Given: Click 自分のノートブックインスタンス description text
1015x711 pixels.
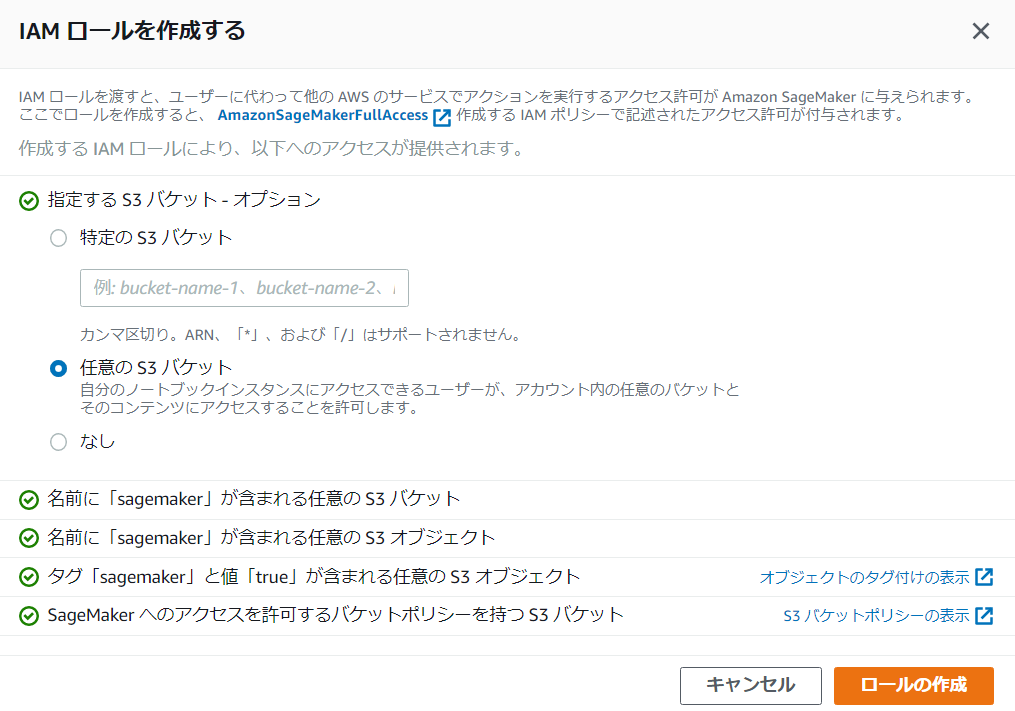Looking at the screenshot, I should pos(410,398).
